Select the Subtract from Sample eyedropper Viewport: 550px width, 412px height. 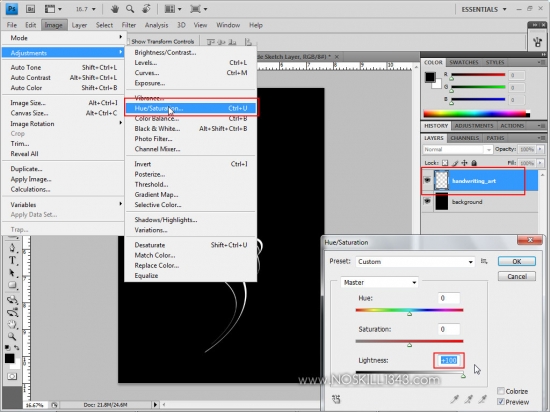[x=483, y=399]
